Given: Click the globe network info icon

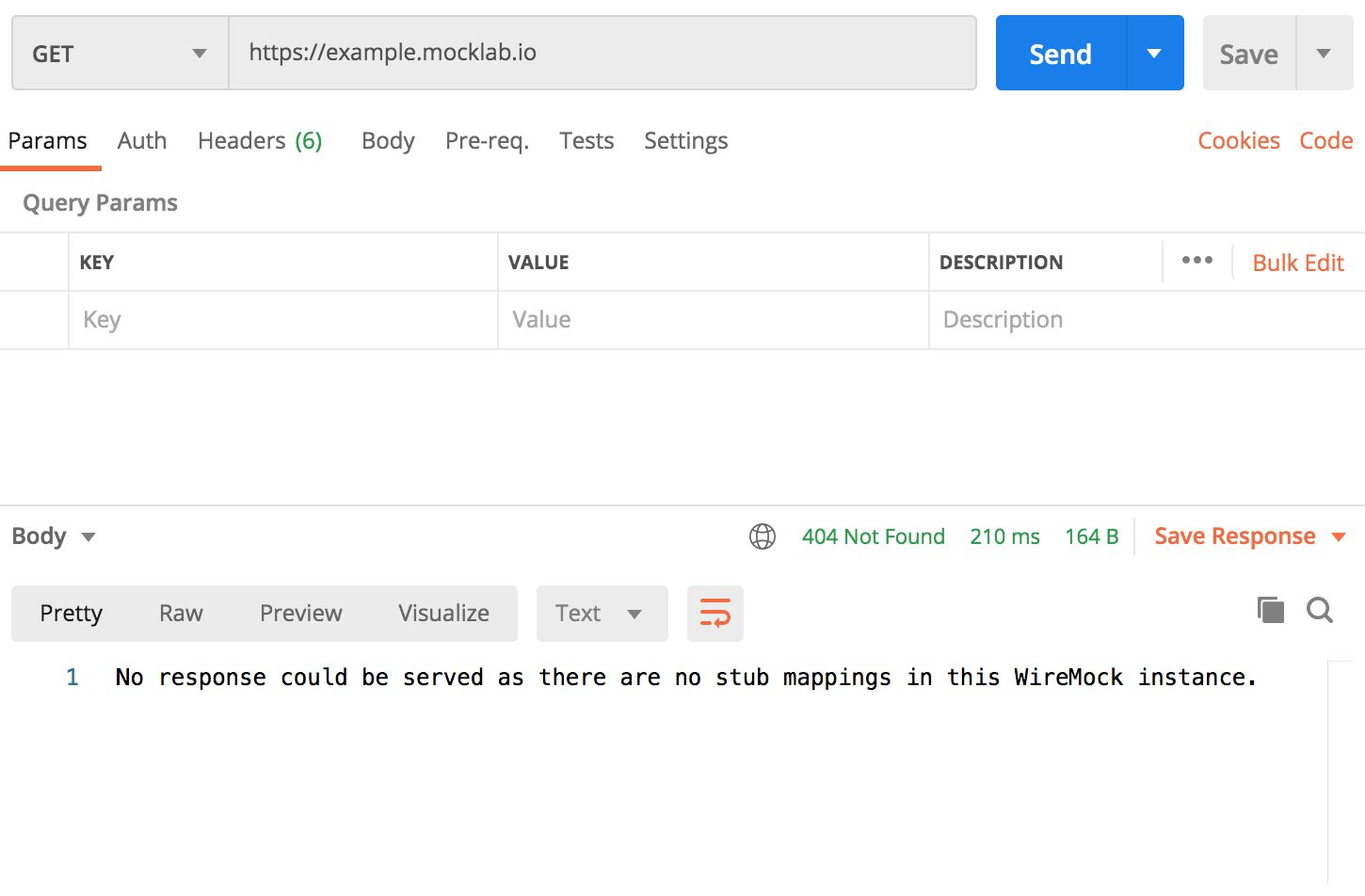Looking at the screenshot, I should 763,536.
